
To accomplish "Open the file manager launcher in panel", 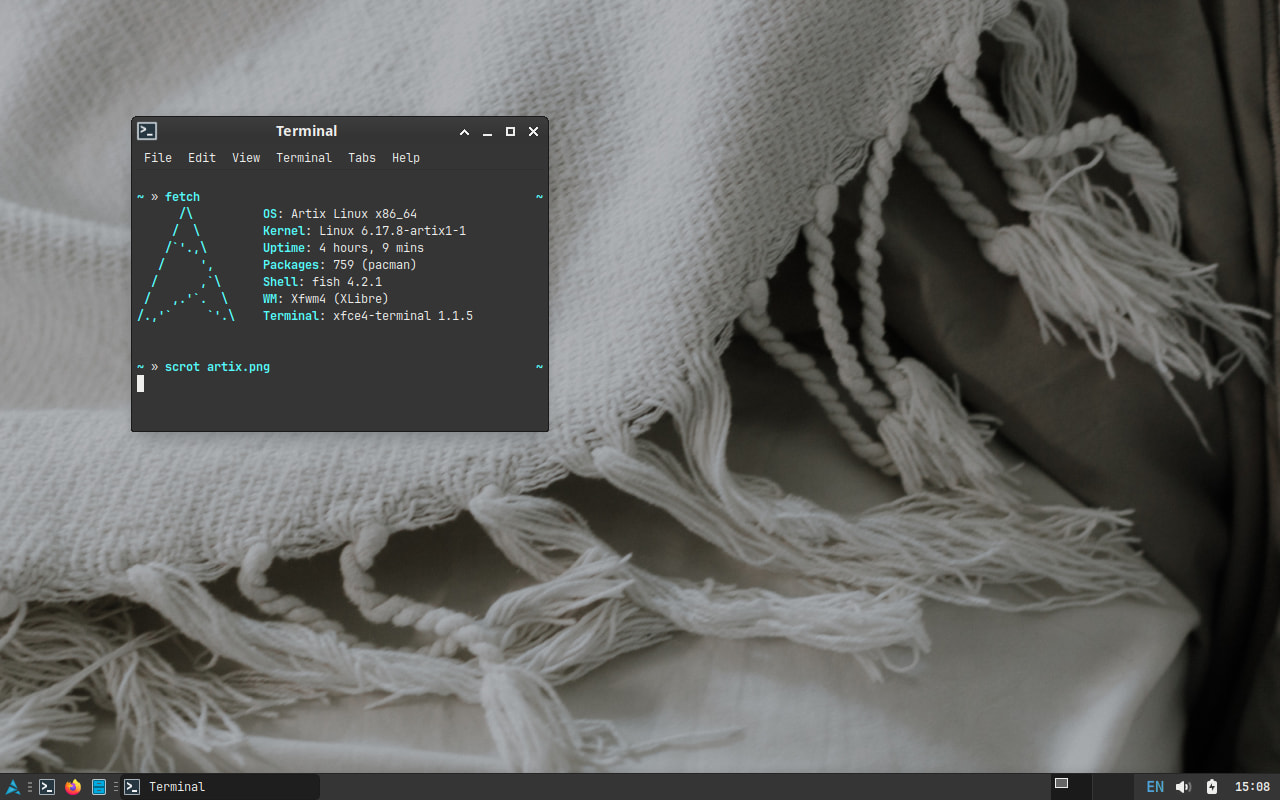I will (99, 787).
